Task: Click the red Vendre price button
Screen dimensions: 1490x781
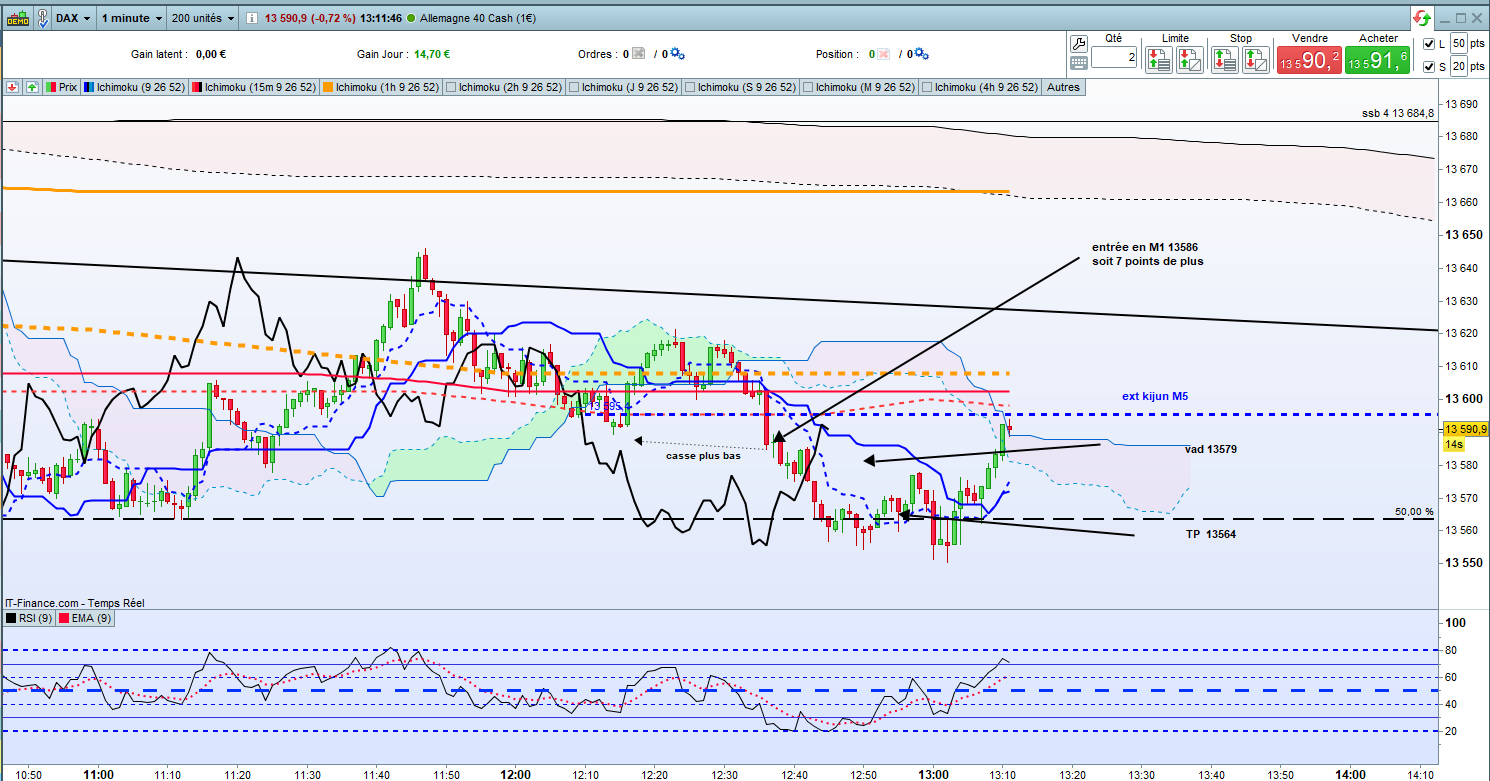Action: coord(1308,60)
